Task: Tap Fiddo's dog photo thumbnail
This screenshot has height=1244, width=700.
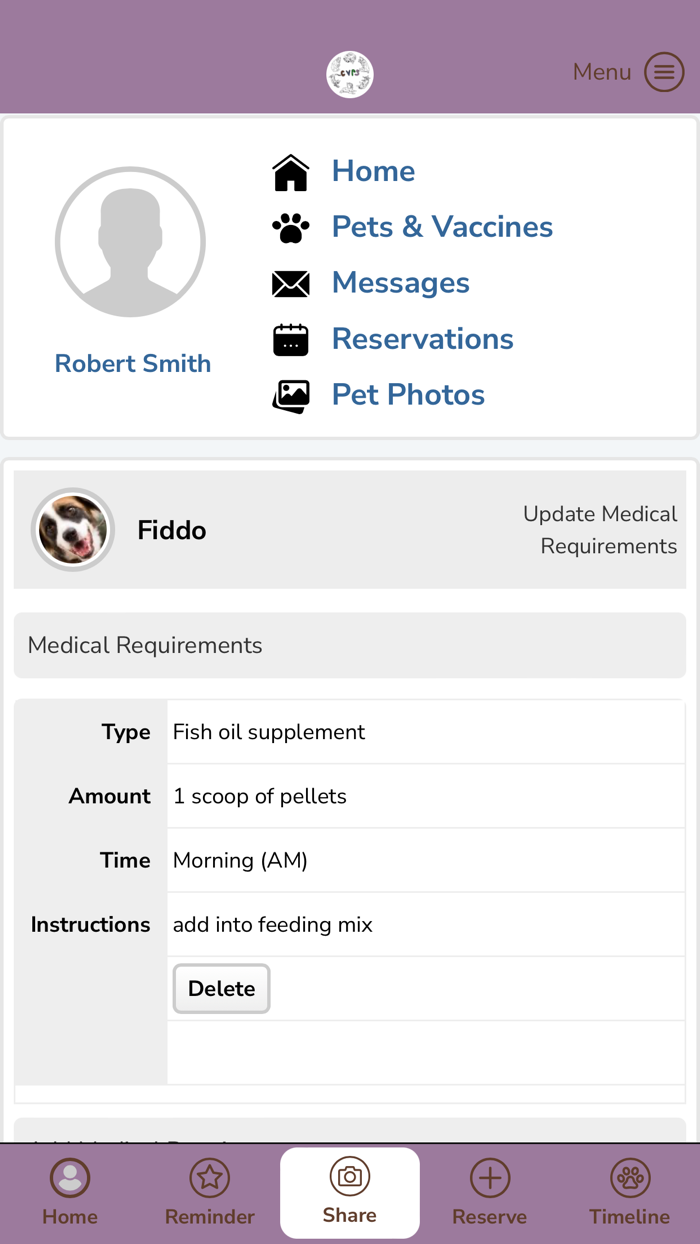Action: click(x=73, y=530)
